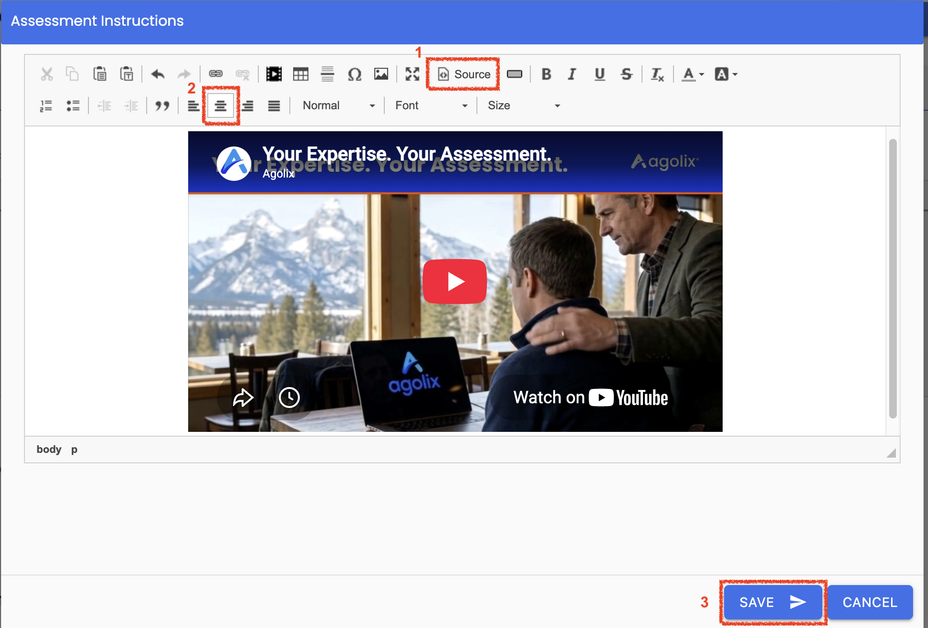The image size is (928, 628).
Task: Justify the text
Action: (273, 106)
